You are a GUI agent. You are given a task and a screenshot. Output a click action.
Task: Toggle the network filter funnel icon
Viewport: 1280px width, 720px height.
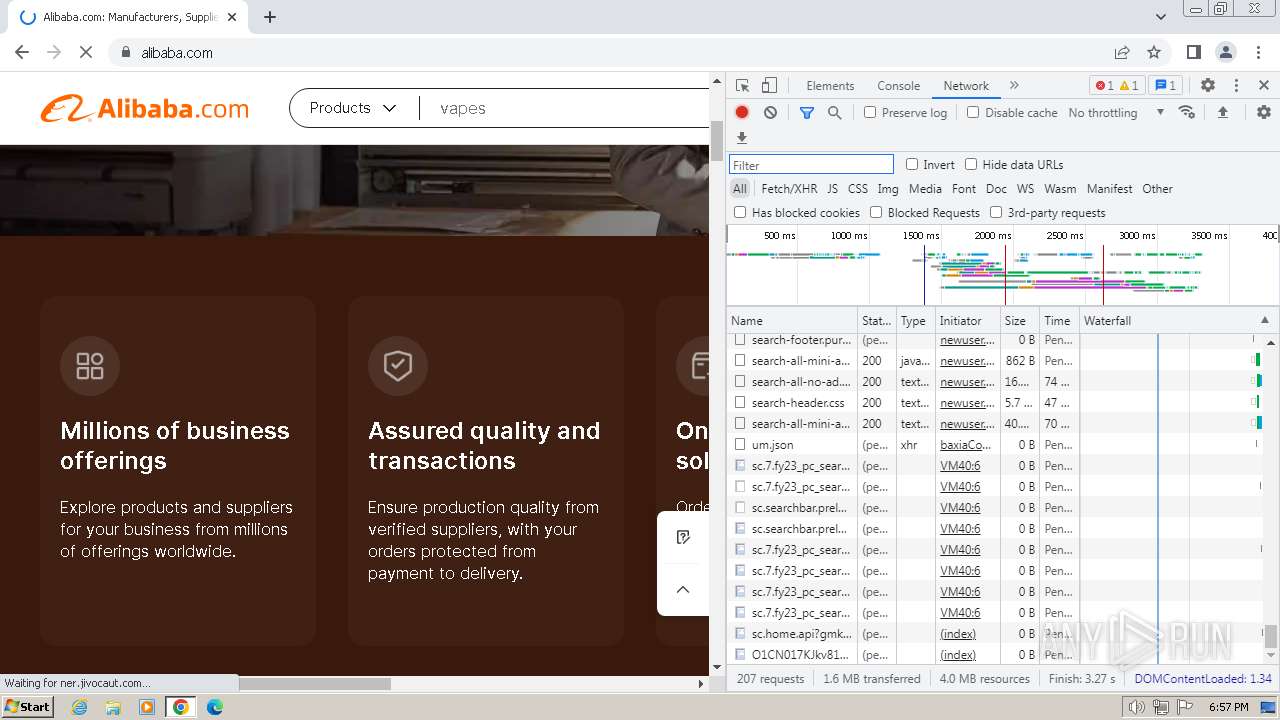(807, 113)
